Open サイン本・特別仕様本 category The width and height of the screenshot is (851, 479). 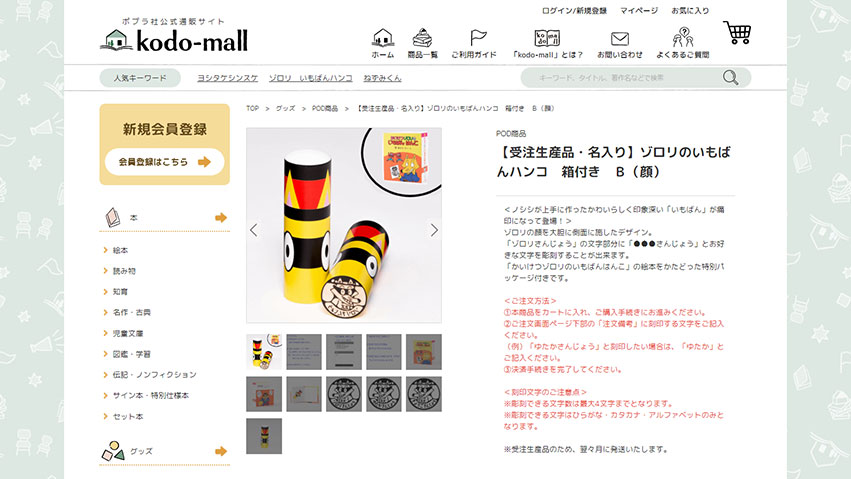pyautogui.click(x=150, y=395)
